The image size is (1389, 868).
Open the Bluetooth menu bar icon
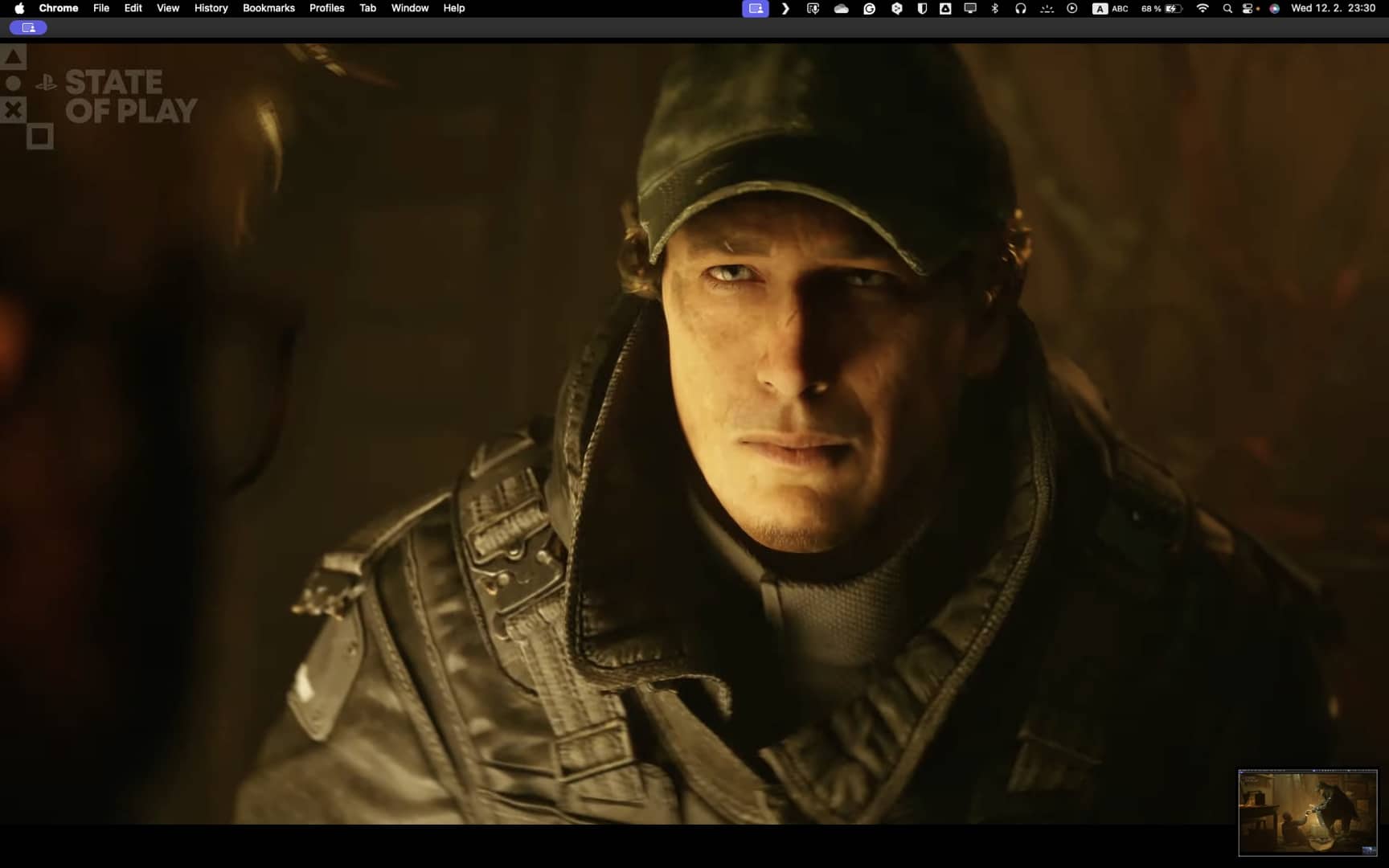pyautogui.click(x=995, y=8)
